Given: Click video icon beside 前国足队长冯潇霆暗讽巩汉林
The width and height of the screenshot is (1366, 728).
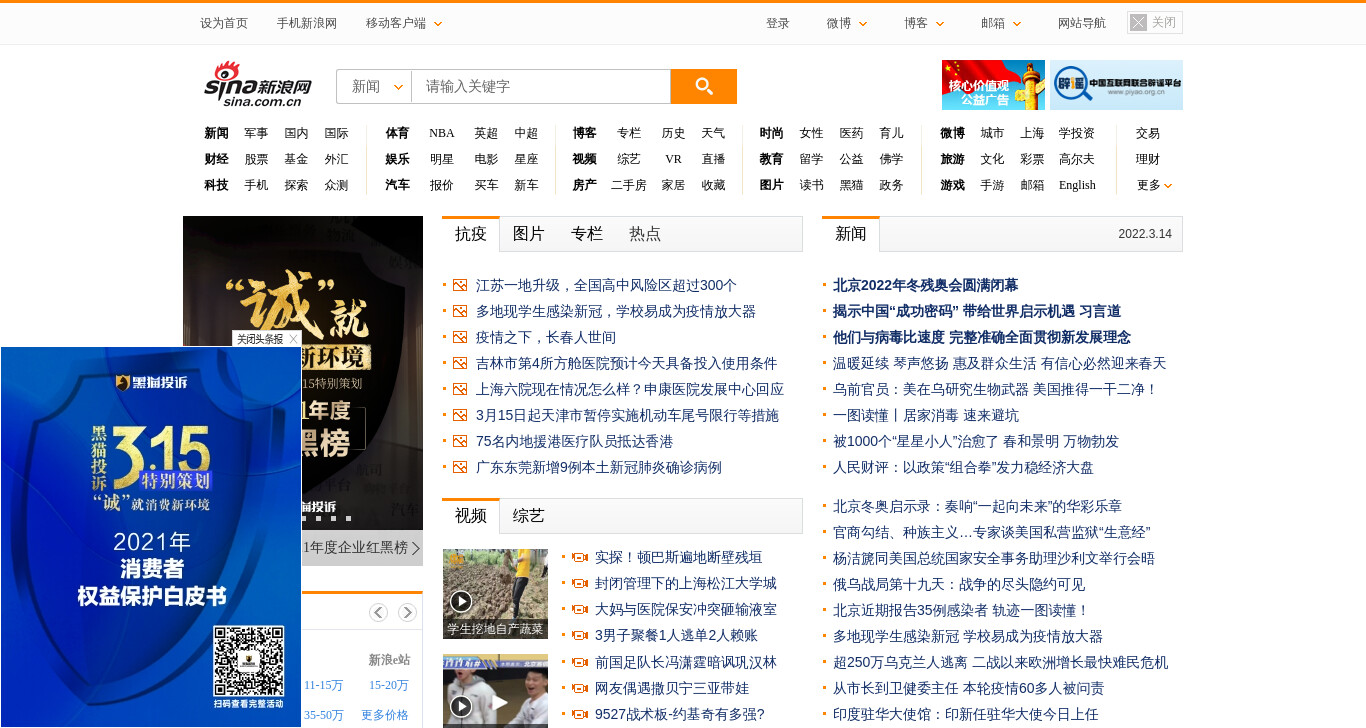Looking at the screenshot, I should click(x=579, y=662).
